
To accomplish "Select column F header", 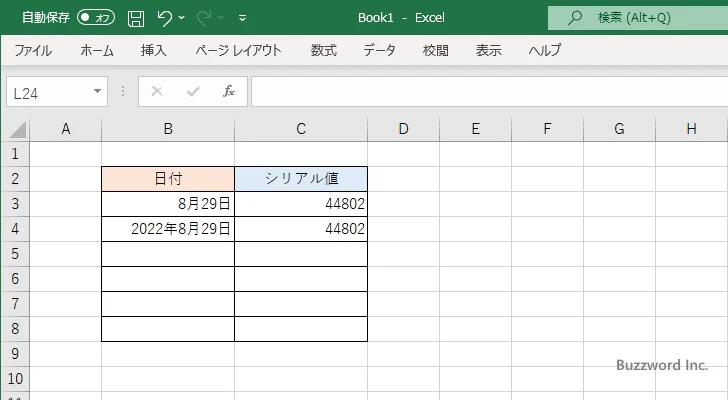I will click(547, 129).
